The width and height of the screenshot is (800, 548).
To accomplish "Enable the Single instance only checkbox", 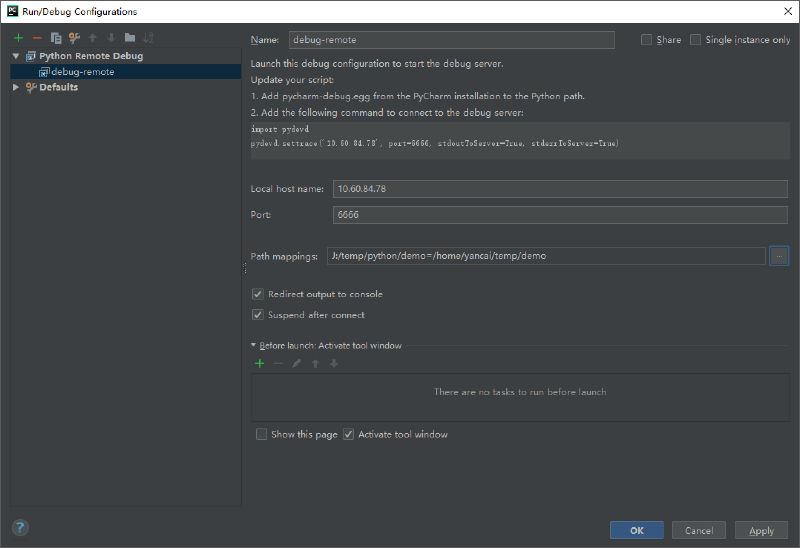I will 695,40.
